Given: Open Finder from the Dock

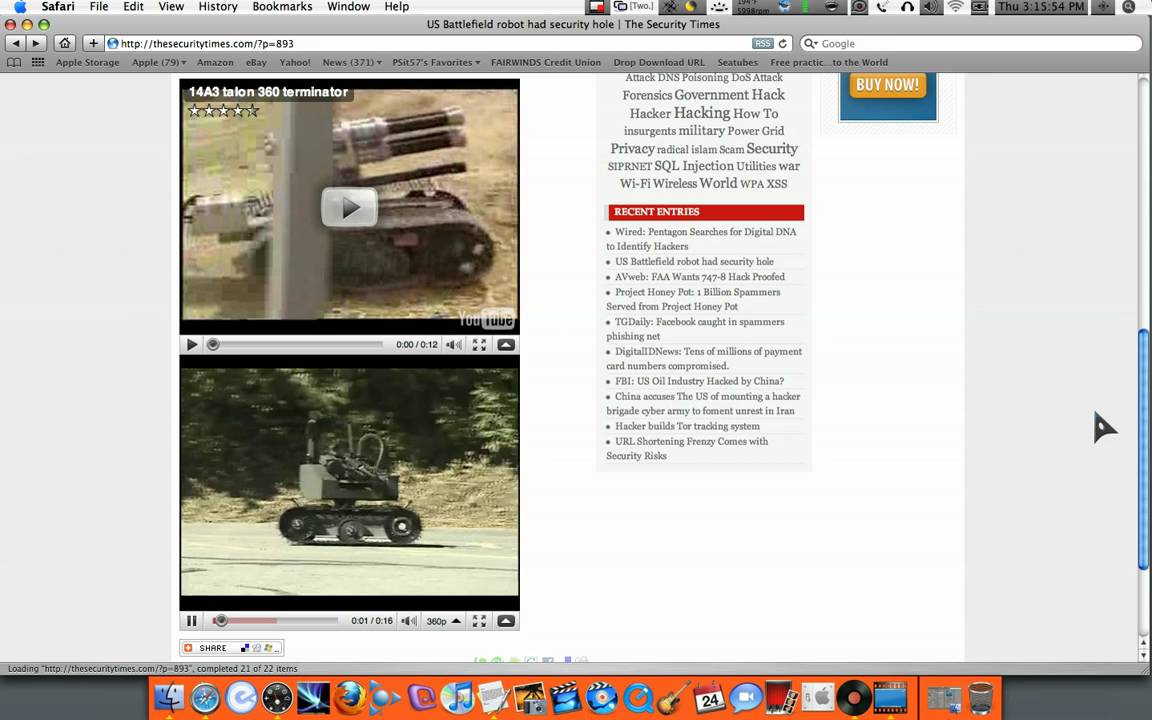Looking at the screenshot, I should pyautogui.click(x=170, y=698).
